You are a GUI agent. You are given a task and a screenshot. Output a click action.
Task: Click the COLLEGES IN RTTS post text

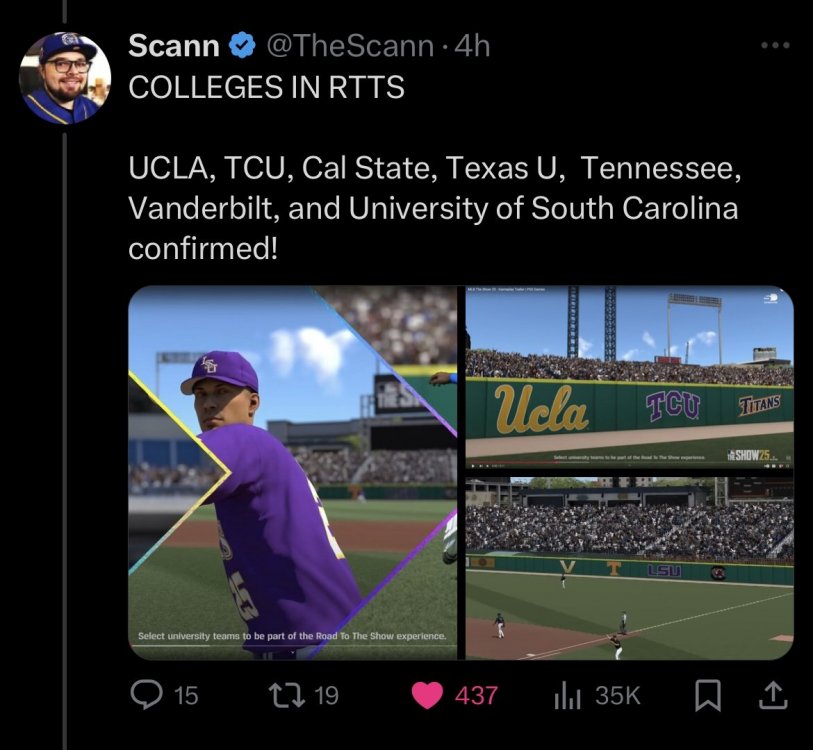pyautogui.click(x=266, y=88)
